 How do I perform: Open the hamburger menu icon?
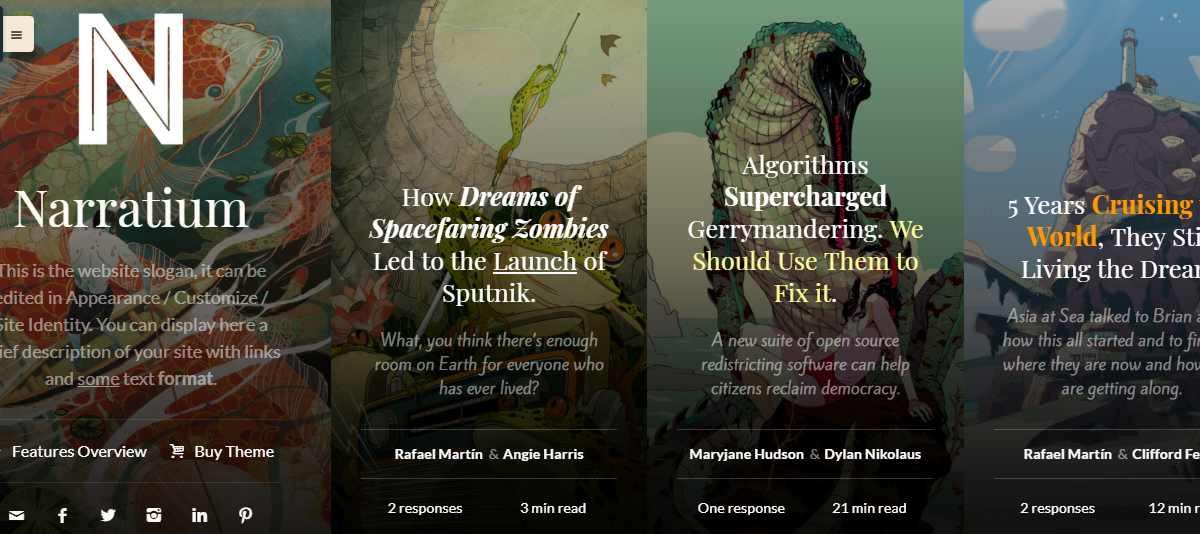(x=16, y=34)
